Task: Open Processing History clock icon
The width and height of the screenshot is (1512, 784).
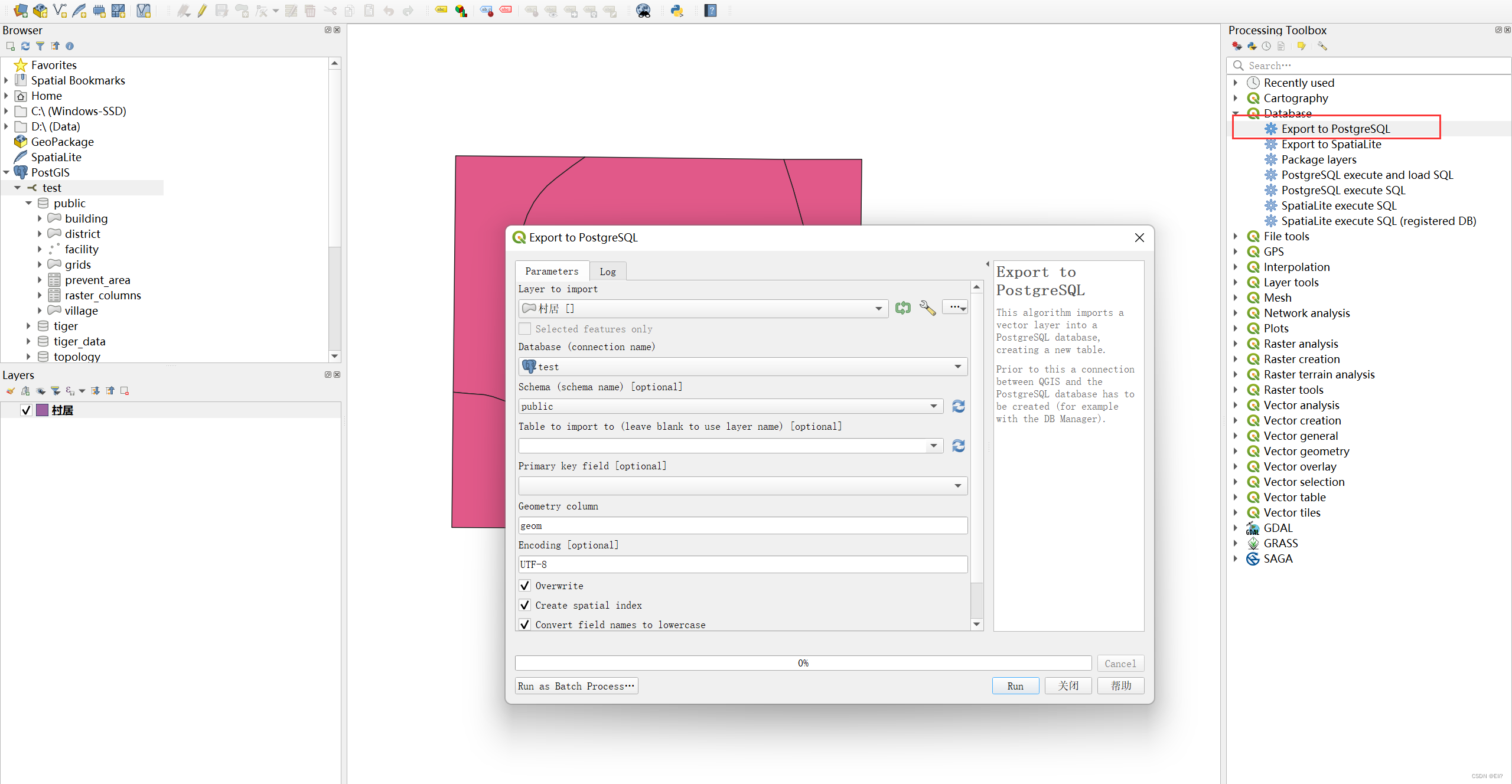Action: 1266,46
